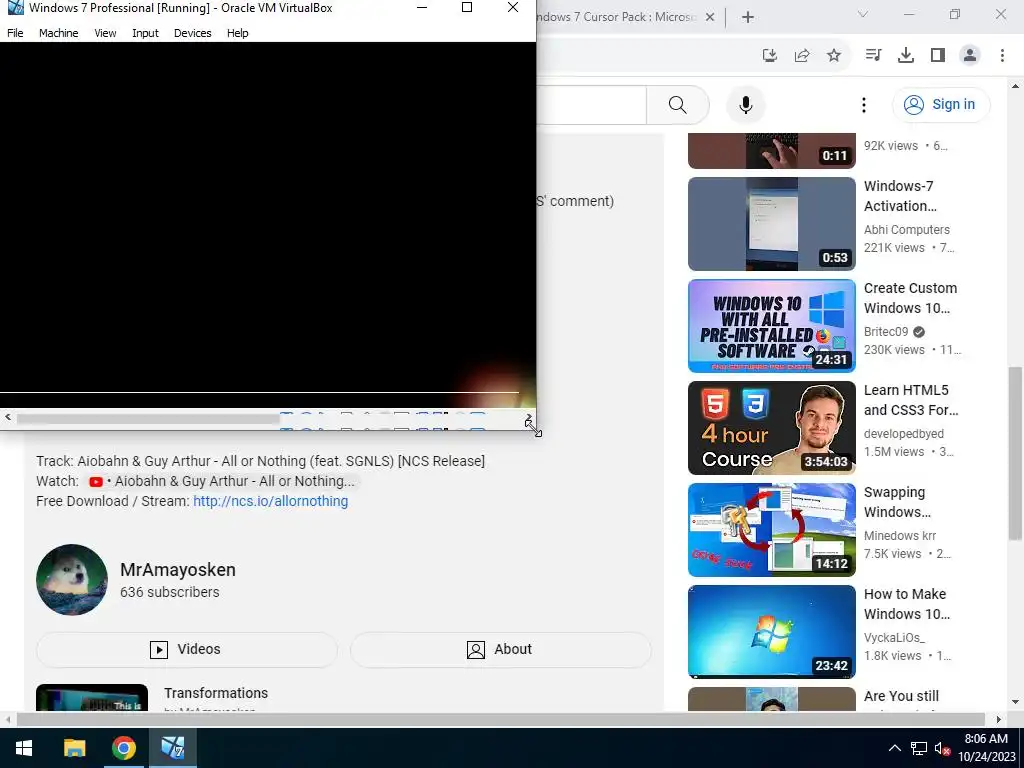Open the Windows Start menu
This screenshot has width=1024, height=768.
(24, 748)
